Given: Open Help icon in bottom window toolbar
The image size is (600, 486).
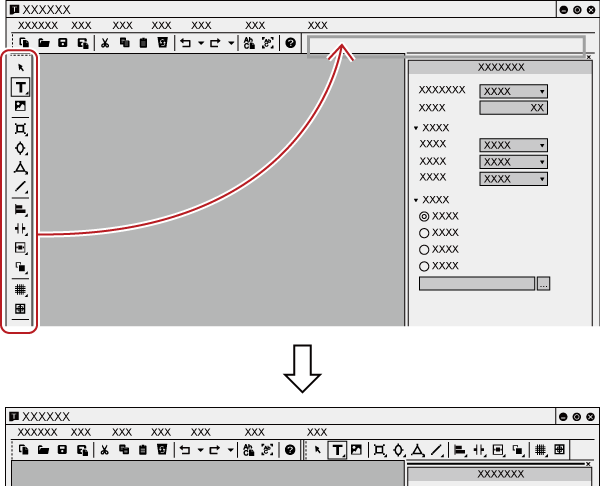Looking at the screenshot, I should (x=290, y=450).
